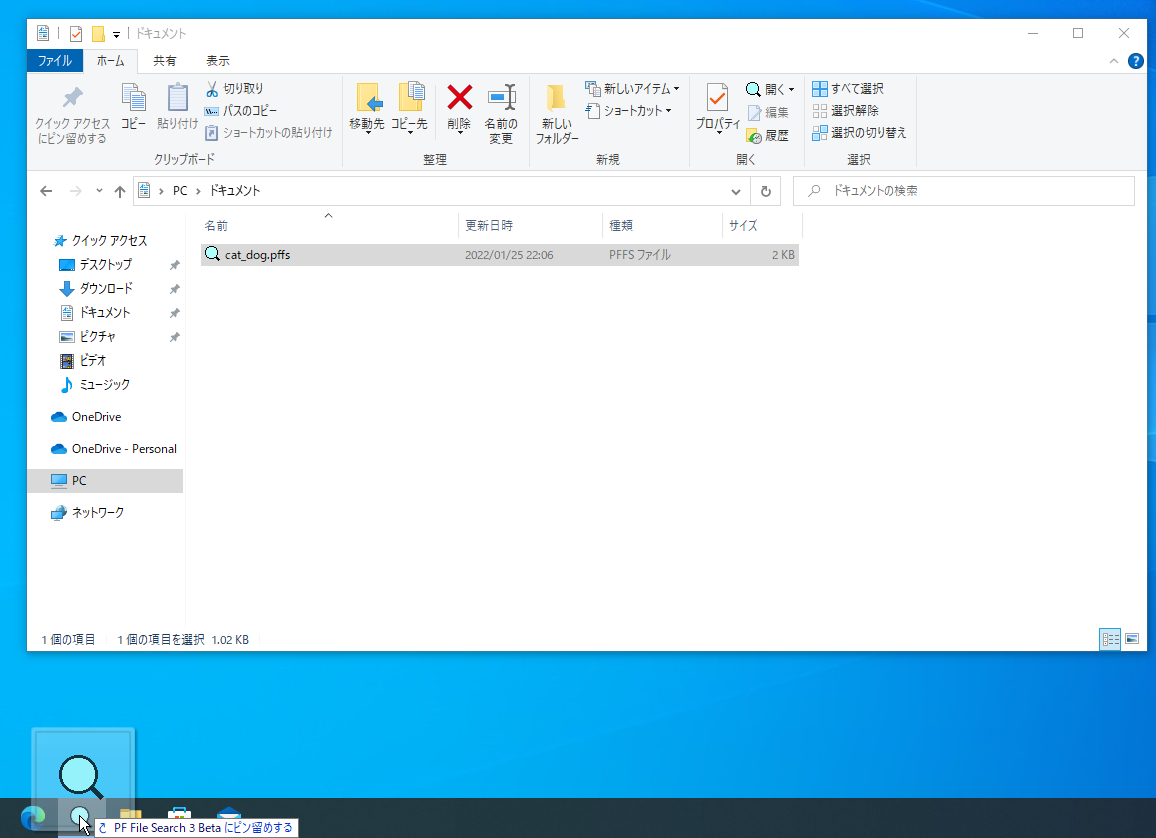Click the Open (開く) ribbon button
This screenshot has height=838, width=1156.
tap(770, 89)
